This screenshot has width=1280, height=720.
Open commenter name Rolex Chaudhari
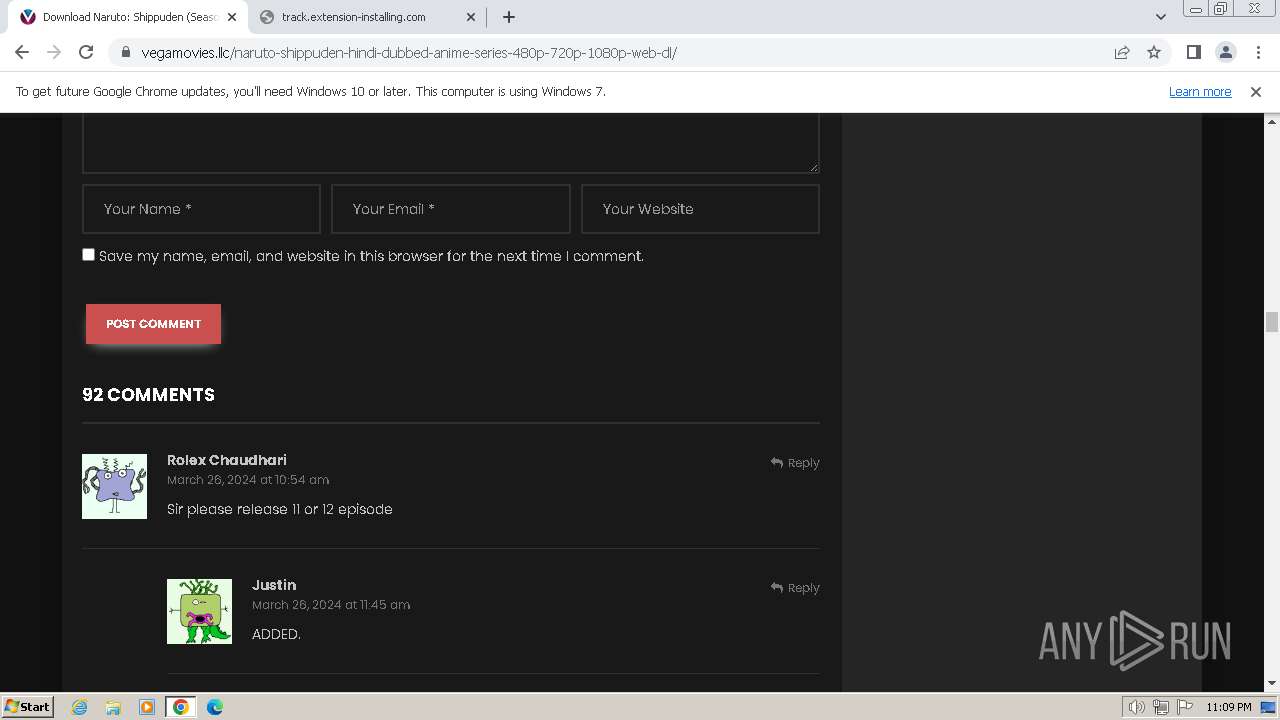point(227,460)
